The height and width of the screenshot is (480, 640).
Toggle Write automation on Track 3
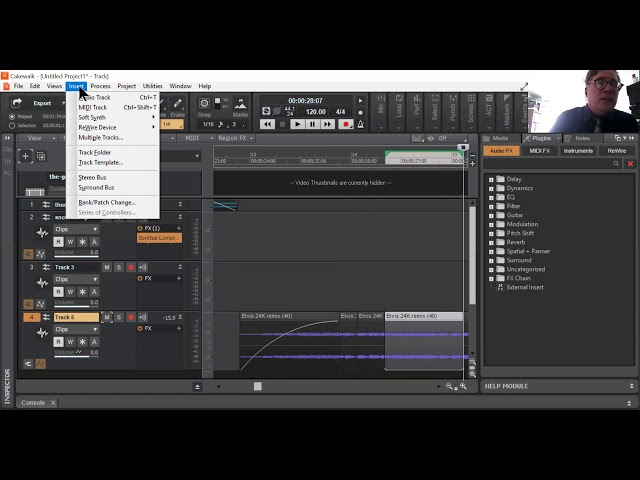coord(70,292)
